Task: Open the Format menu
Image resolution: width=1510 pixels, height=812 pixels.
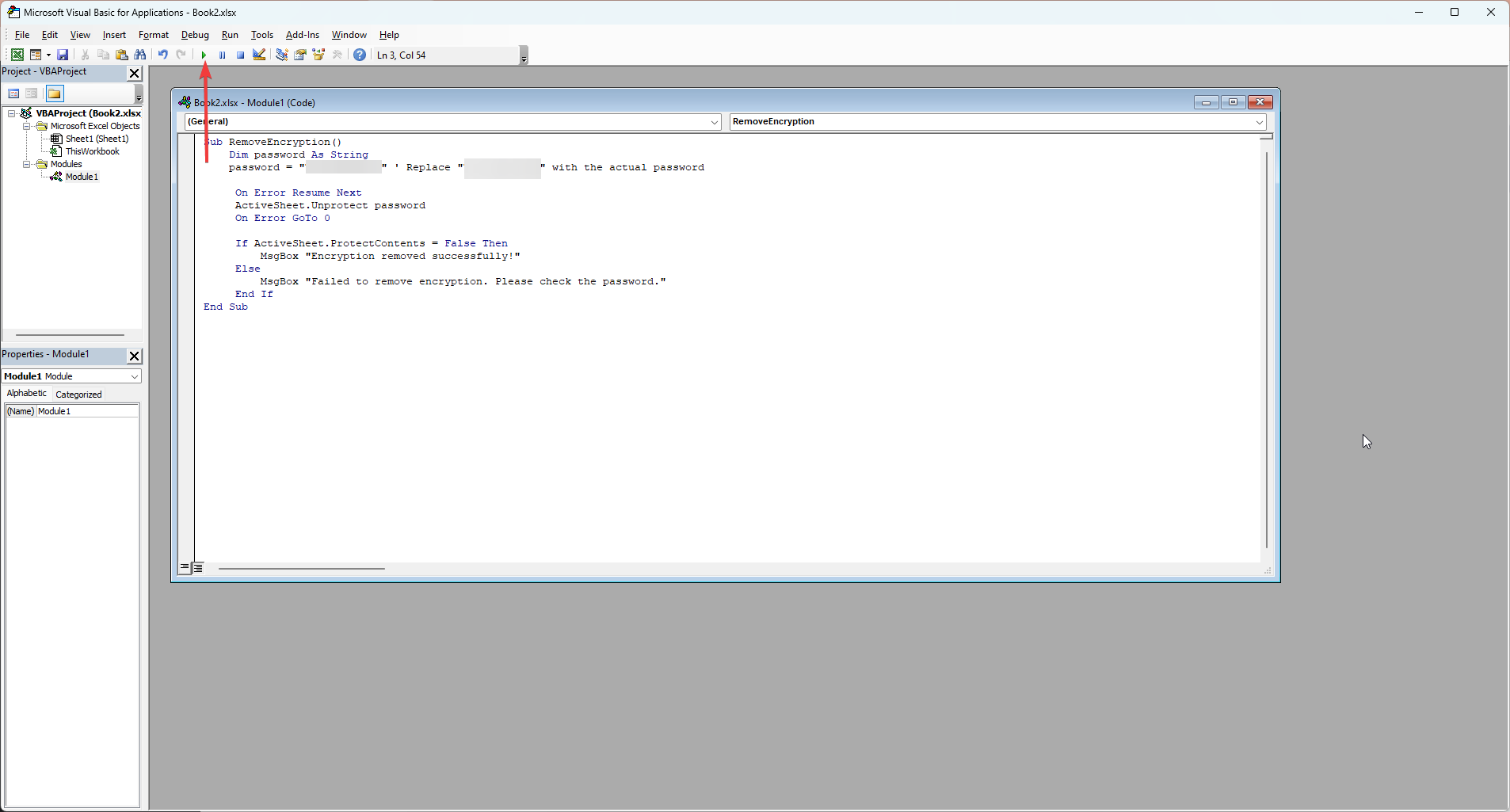Action: click(154, 35)
